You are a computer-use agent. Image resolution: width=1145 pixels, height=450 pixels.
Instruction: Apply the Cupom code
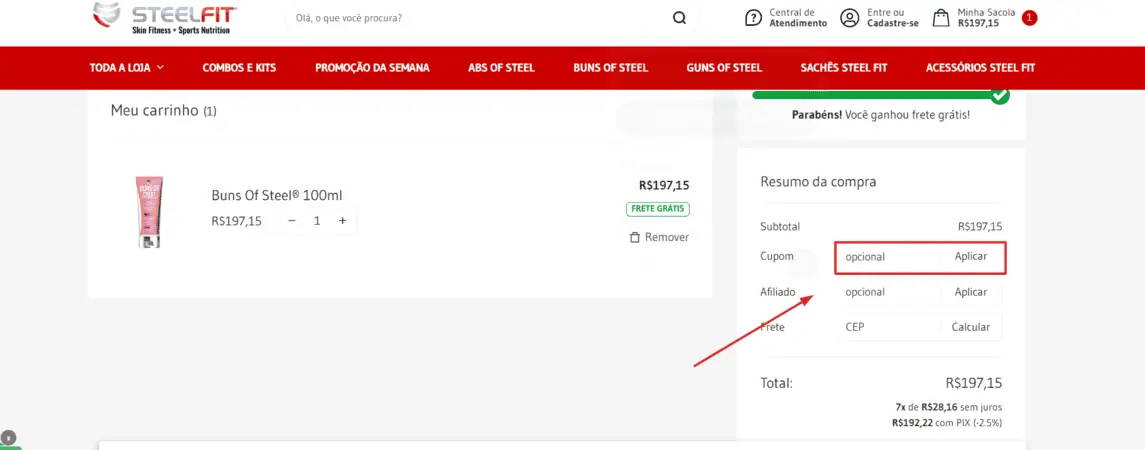(x=971, y=257)
